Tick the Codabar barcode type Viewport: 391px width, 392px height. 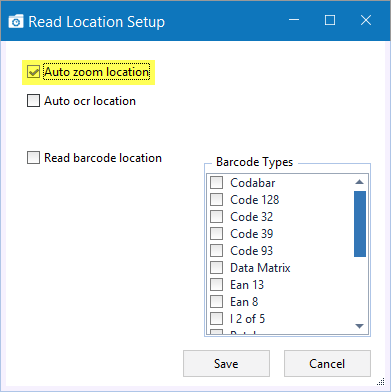pos(216,183)
